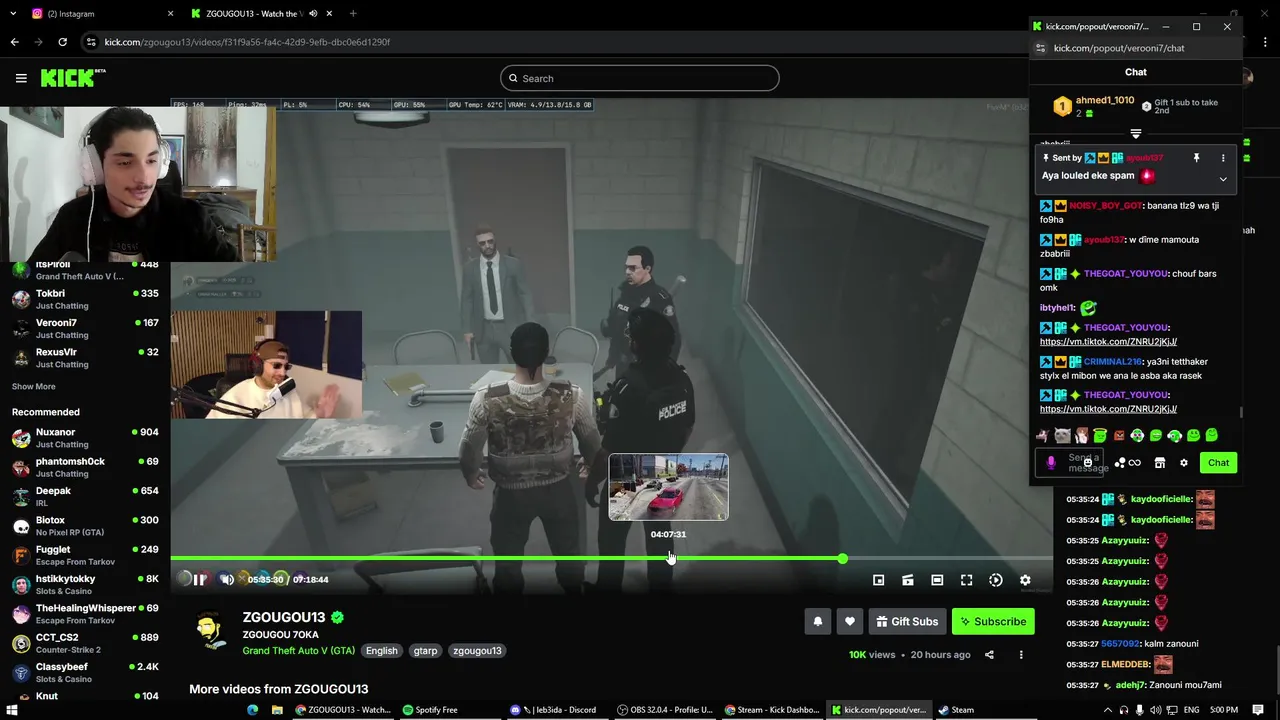1280x720 pixels.
Task: Open CCT_CS2 recommended channel
Action: pyautogui.click(x=85, y=643)
